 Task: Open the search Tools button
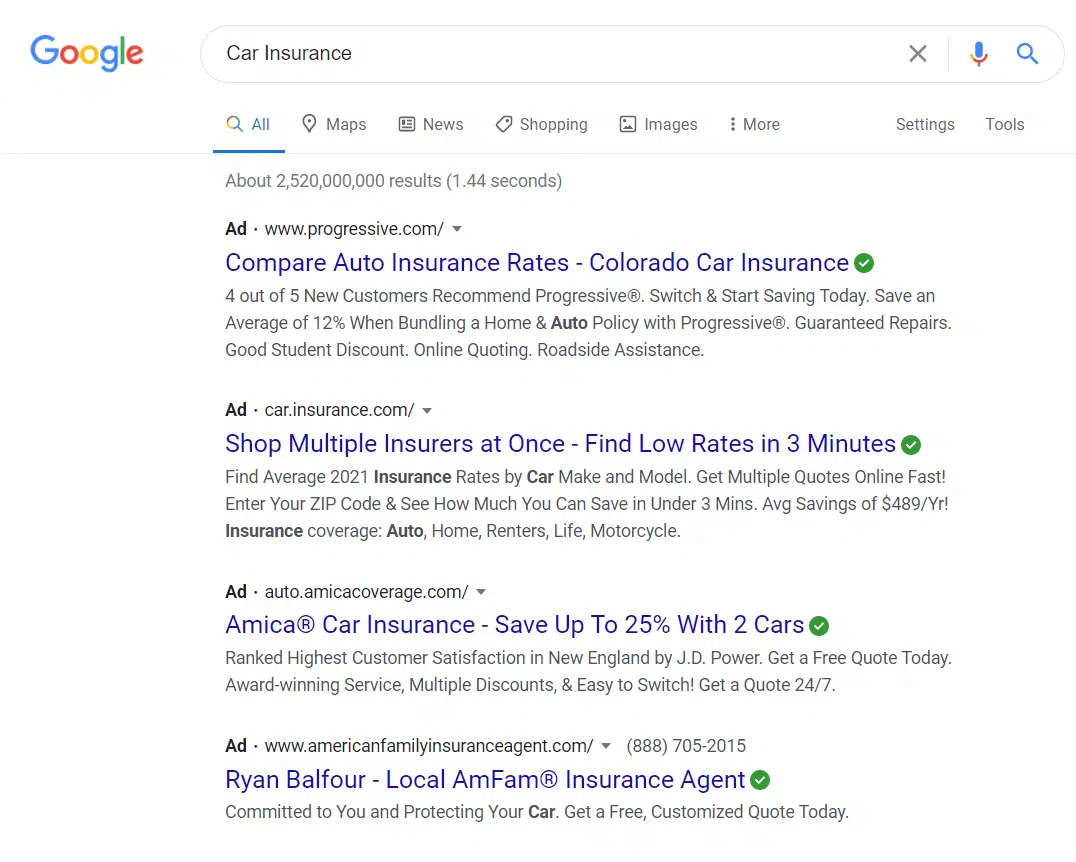(1004, 124)
